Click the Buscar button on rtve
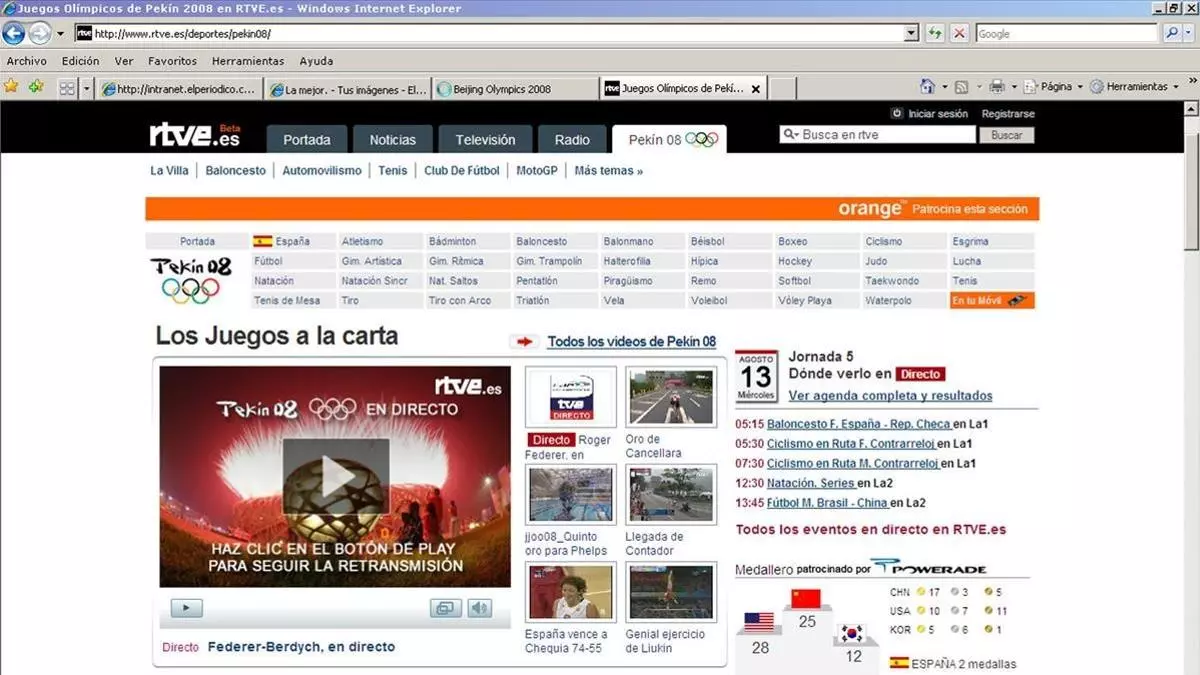 coord(1006,135)
